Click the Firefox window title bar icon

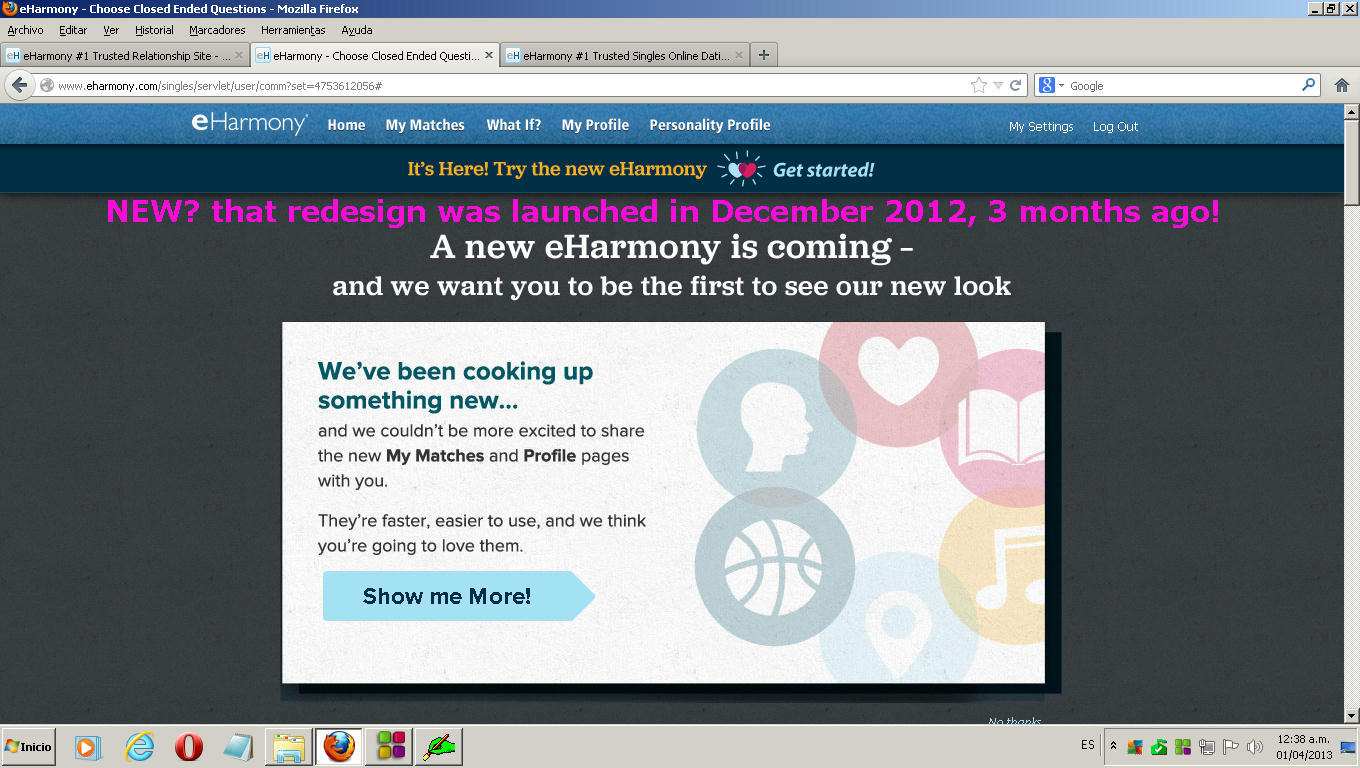tap(10, 9)
